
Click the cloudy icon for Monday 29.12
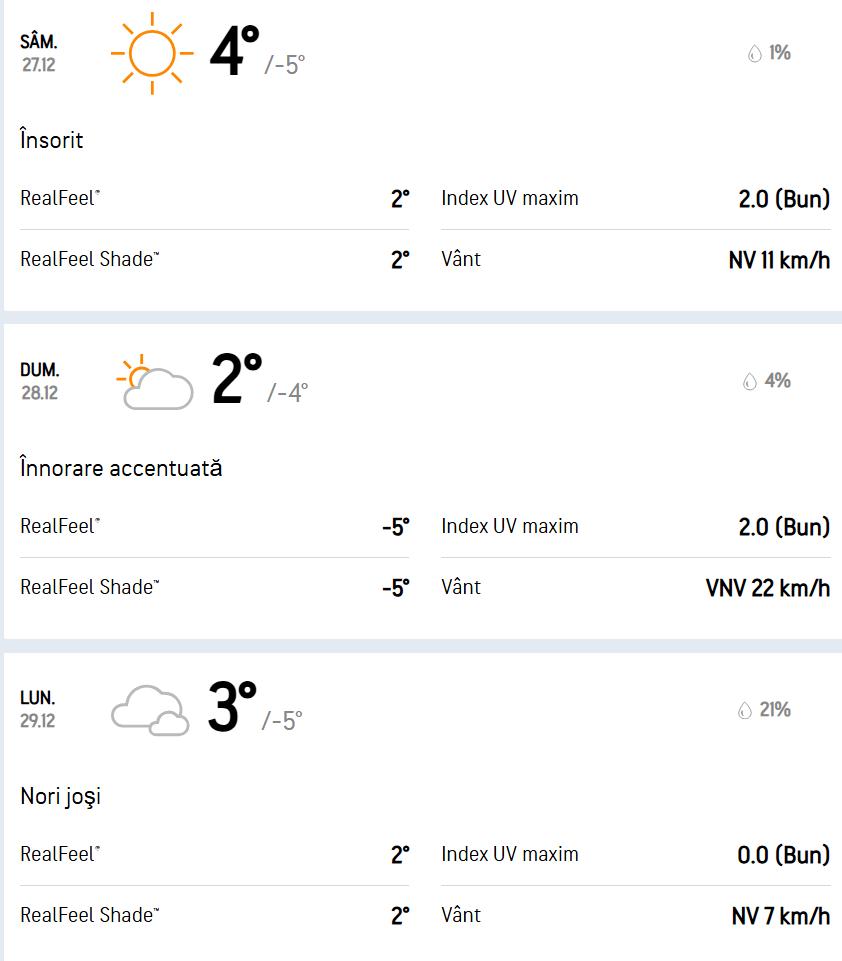[150, 710]
